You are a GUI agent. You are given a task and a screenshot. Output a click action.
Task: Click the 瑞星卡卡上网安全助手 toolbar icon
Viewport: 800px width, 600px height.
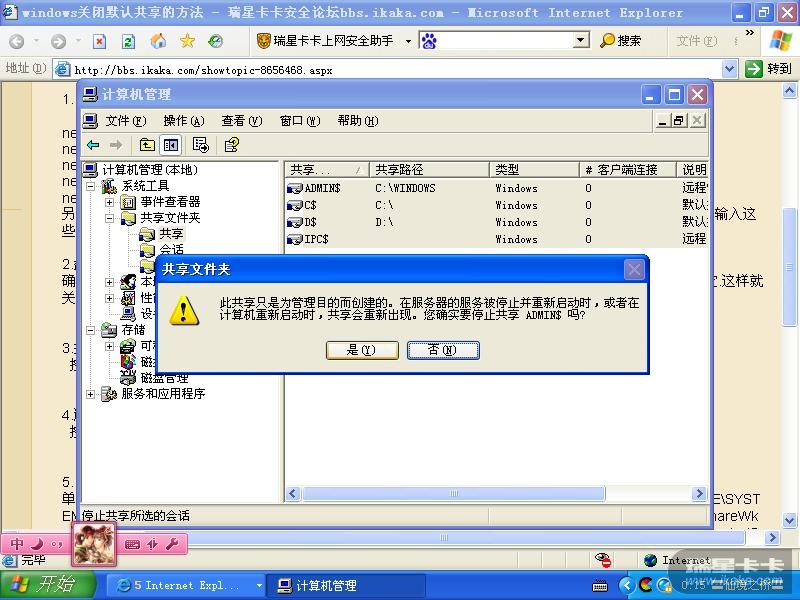tap(263, 41)
